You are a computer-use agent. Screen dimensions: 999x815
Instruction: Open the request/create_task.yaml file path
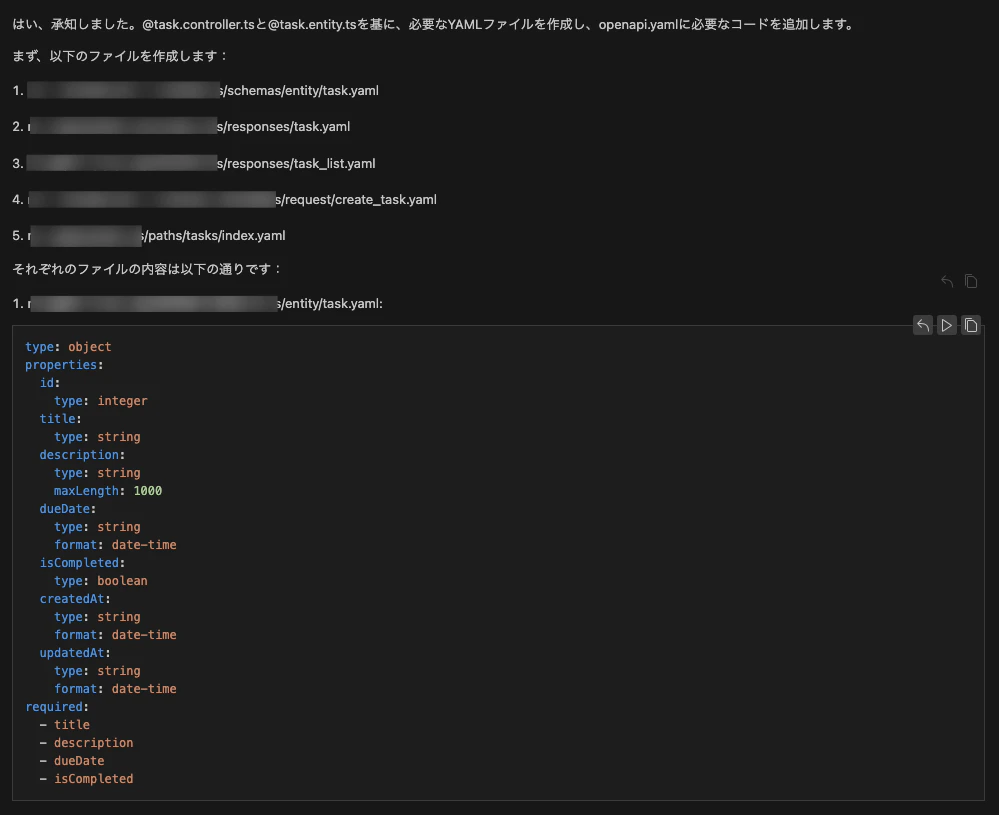click(356, 199)
